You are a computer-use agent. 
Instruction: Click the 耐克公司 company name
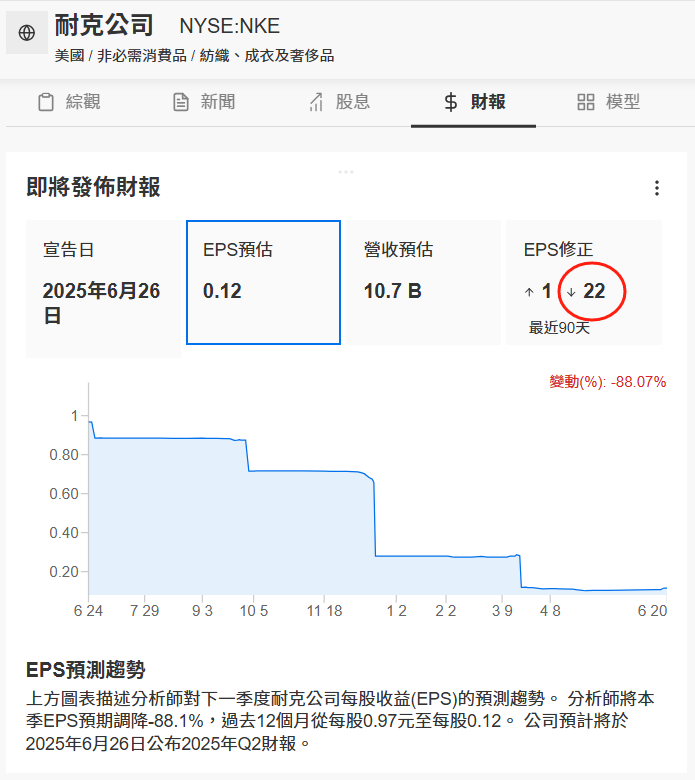(103, 25)
